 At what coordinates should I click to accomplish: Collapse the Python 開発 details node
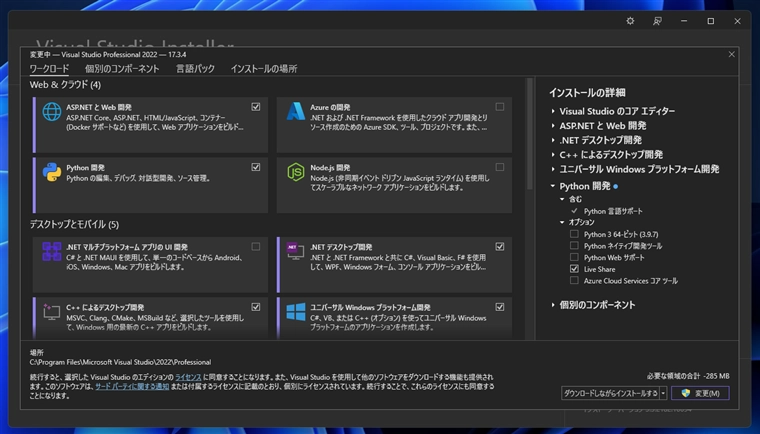click(553, 186)
